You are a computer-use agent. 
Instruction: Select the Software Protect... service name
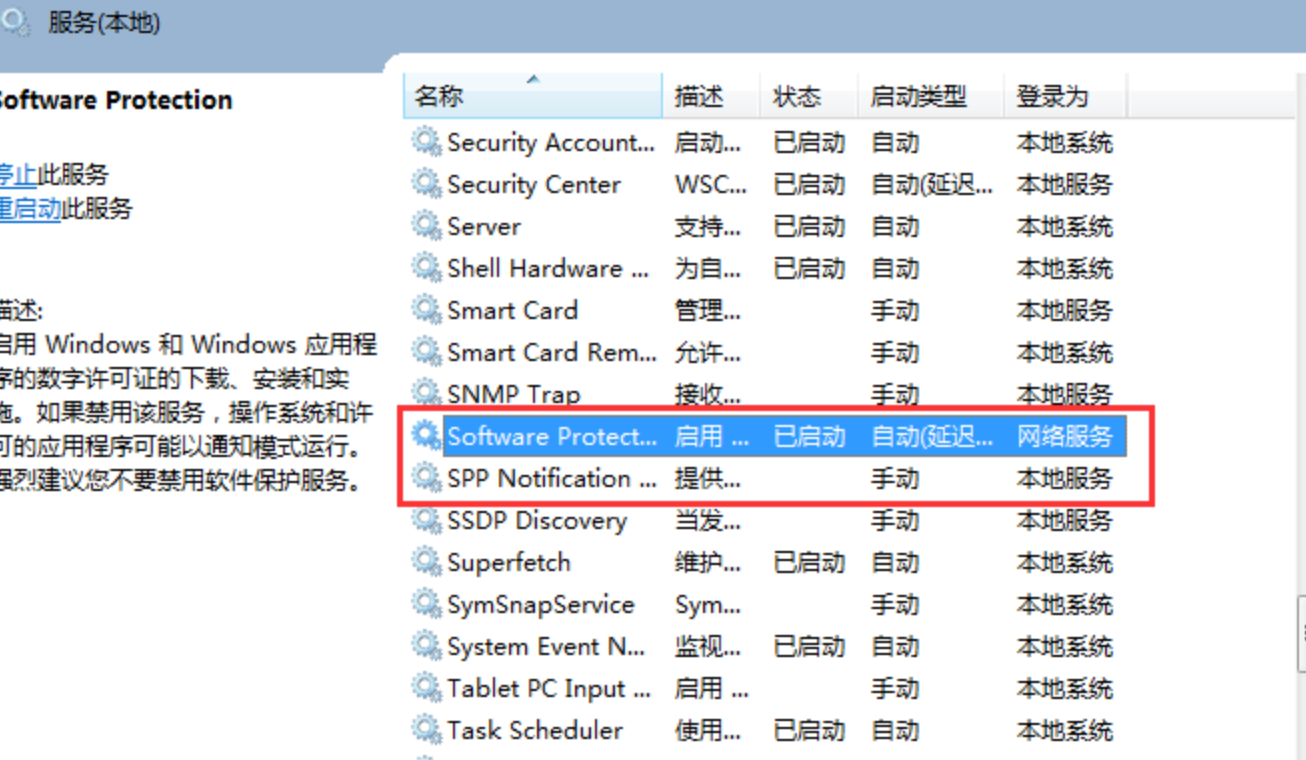pos(552,436)
